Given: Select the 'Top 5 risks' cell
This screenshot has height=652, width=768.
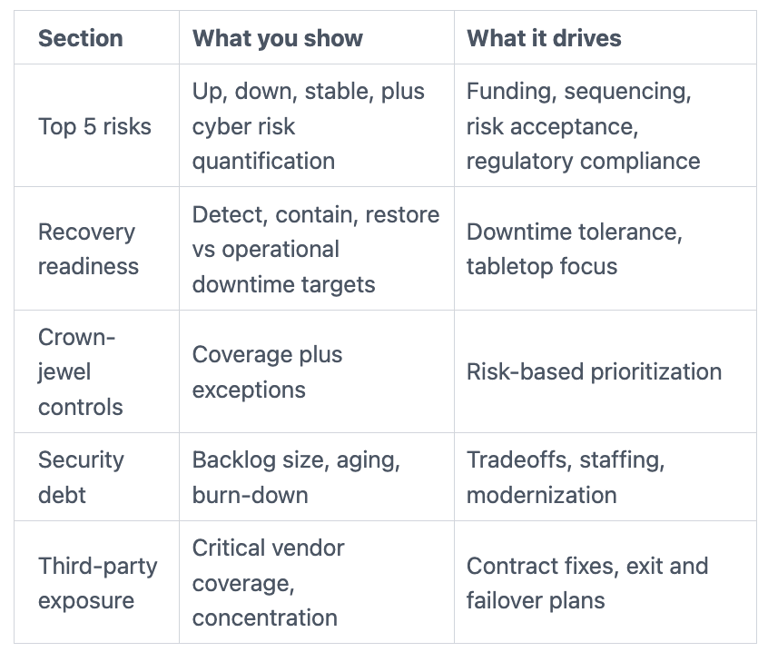Looking at the screenshot, I should [95, 126].
